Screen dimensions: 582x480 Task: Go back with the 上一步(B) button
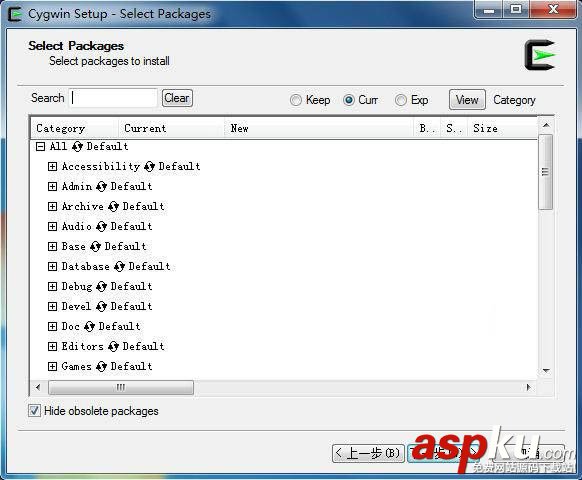368,453
